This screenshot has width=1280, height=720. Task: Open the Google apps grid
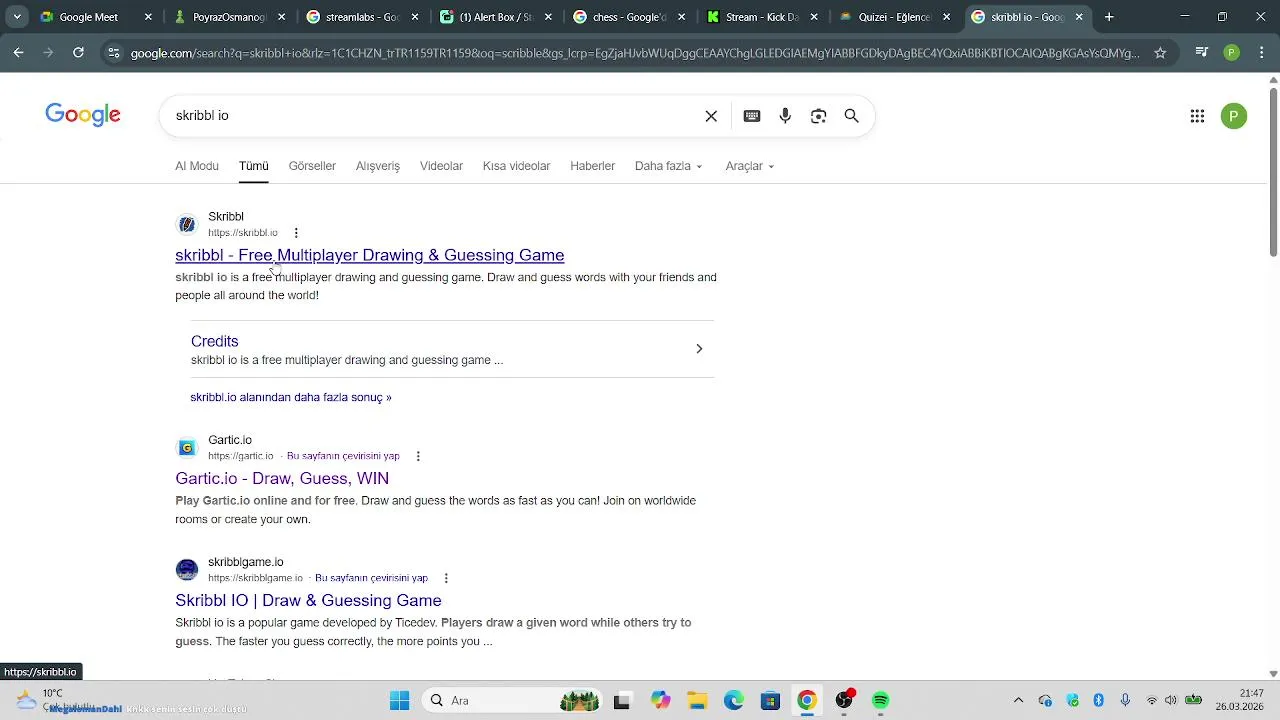[x=1197, y=116]
